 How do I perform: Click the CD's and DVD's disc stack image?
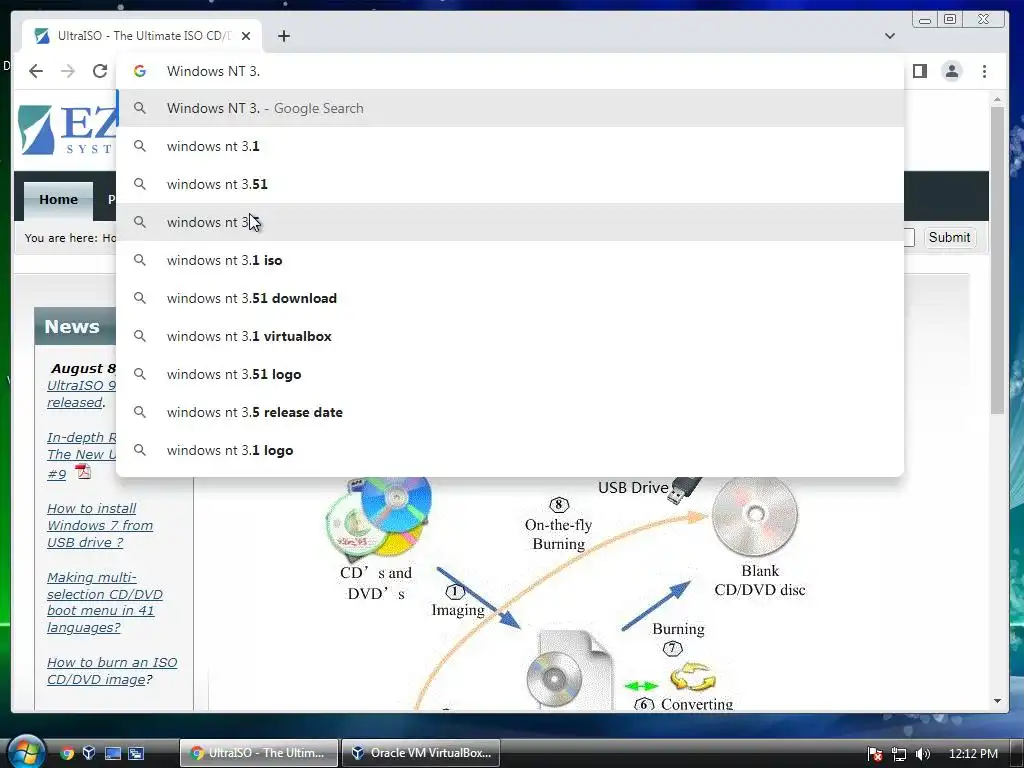pyautogui.click(x=379, y=517)
